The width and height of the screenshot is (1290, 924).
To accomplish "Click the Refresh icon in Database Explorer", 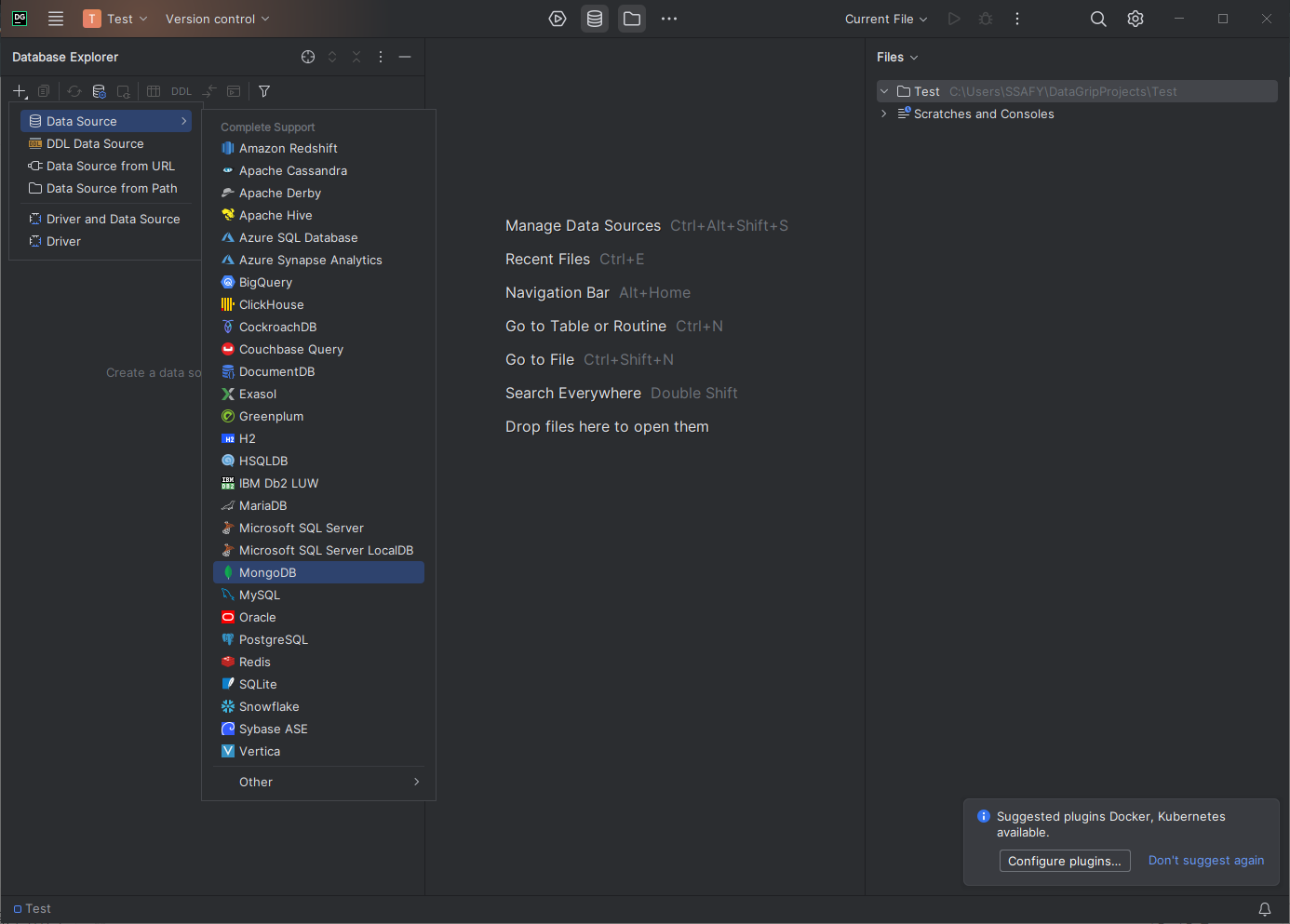I will click(x=74, y=91).
